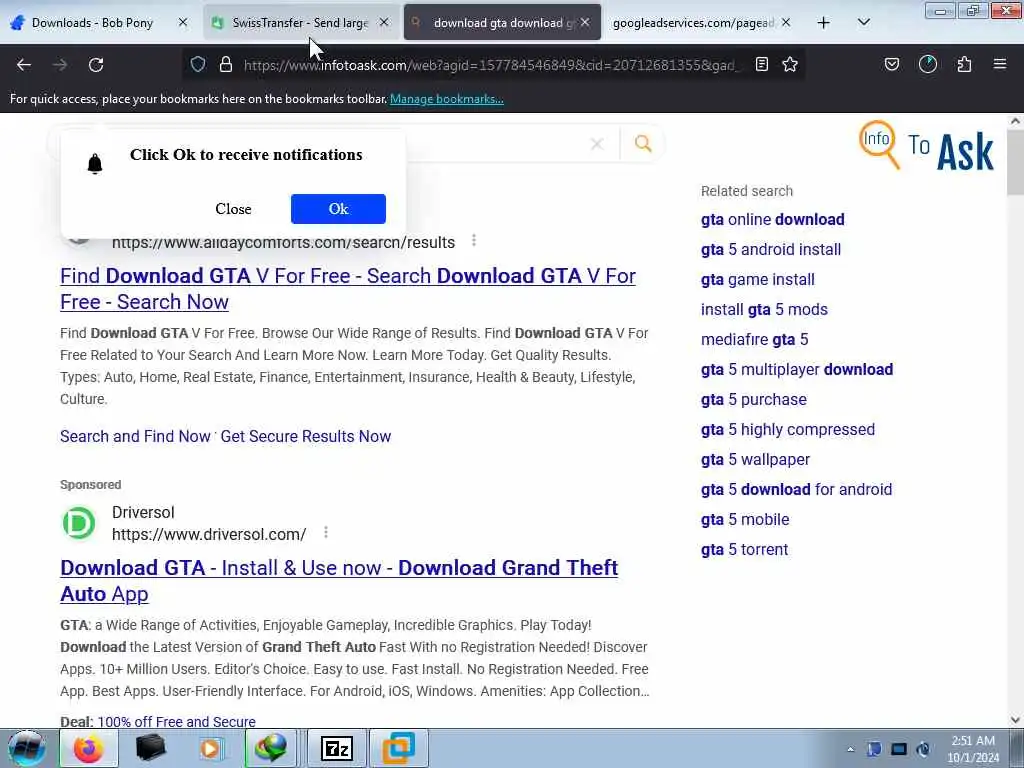Select related search gta 5 torrent

tap(744, 550)
